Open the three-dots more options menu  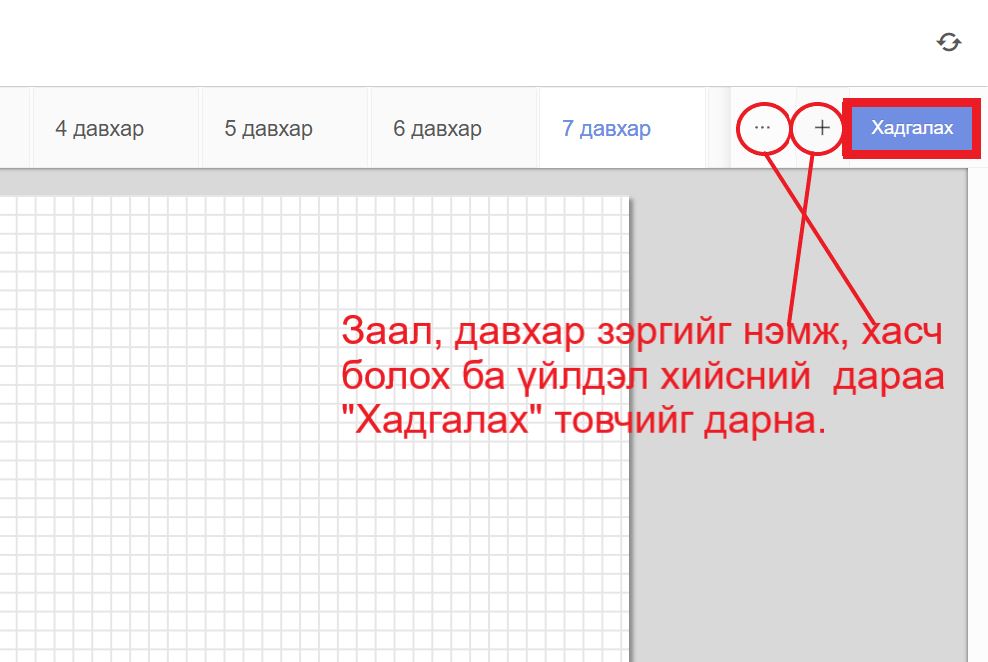(763, 128)
